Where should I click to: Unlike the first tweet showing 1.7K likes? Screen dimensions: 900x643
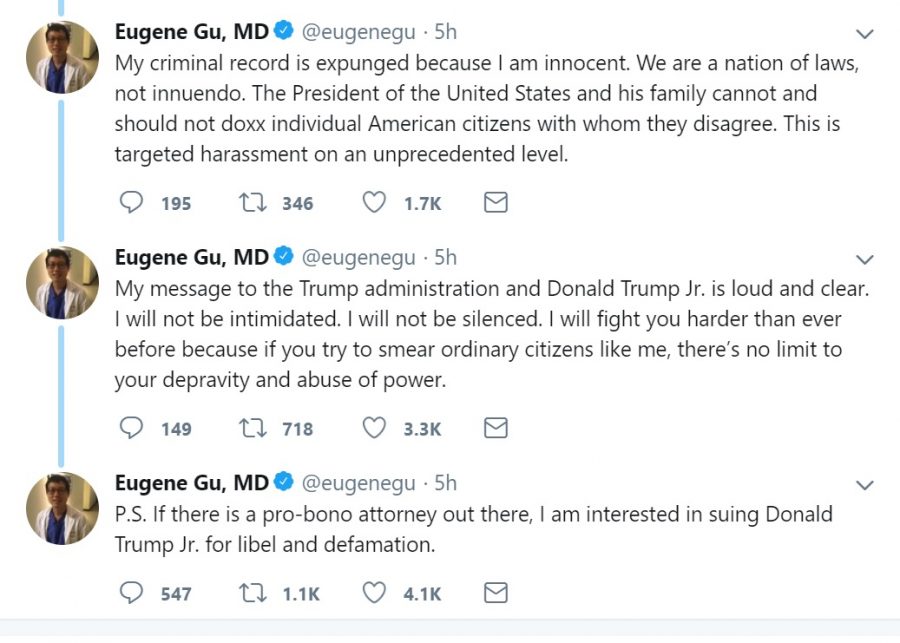373,202
